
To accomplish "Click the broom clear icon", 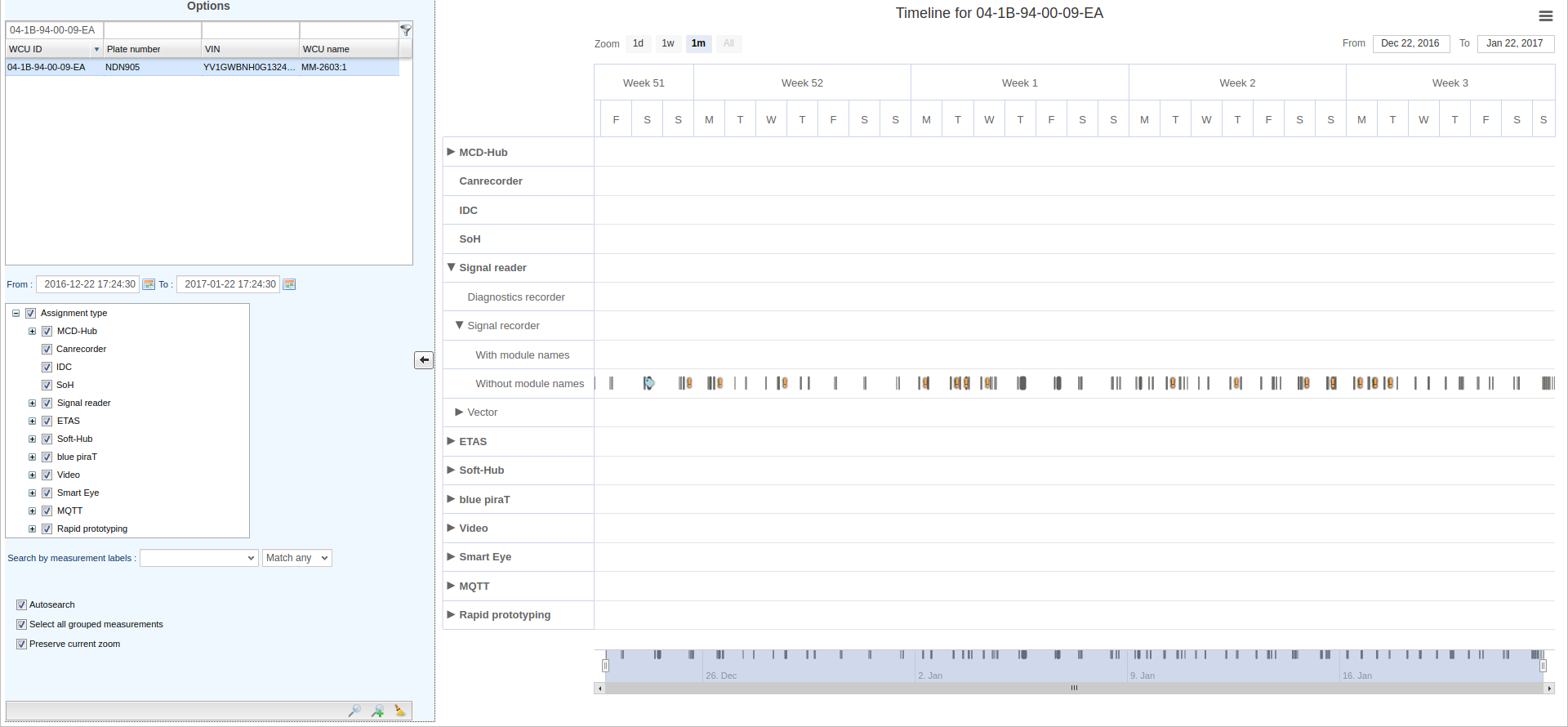I will 399,711.
